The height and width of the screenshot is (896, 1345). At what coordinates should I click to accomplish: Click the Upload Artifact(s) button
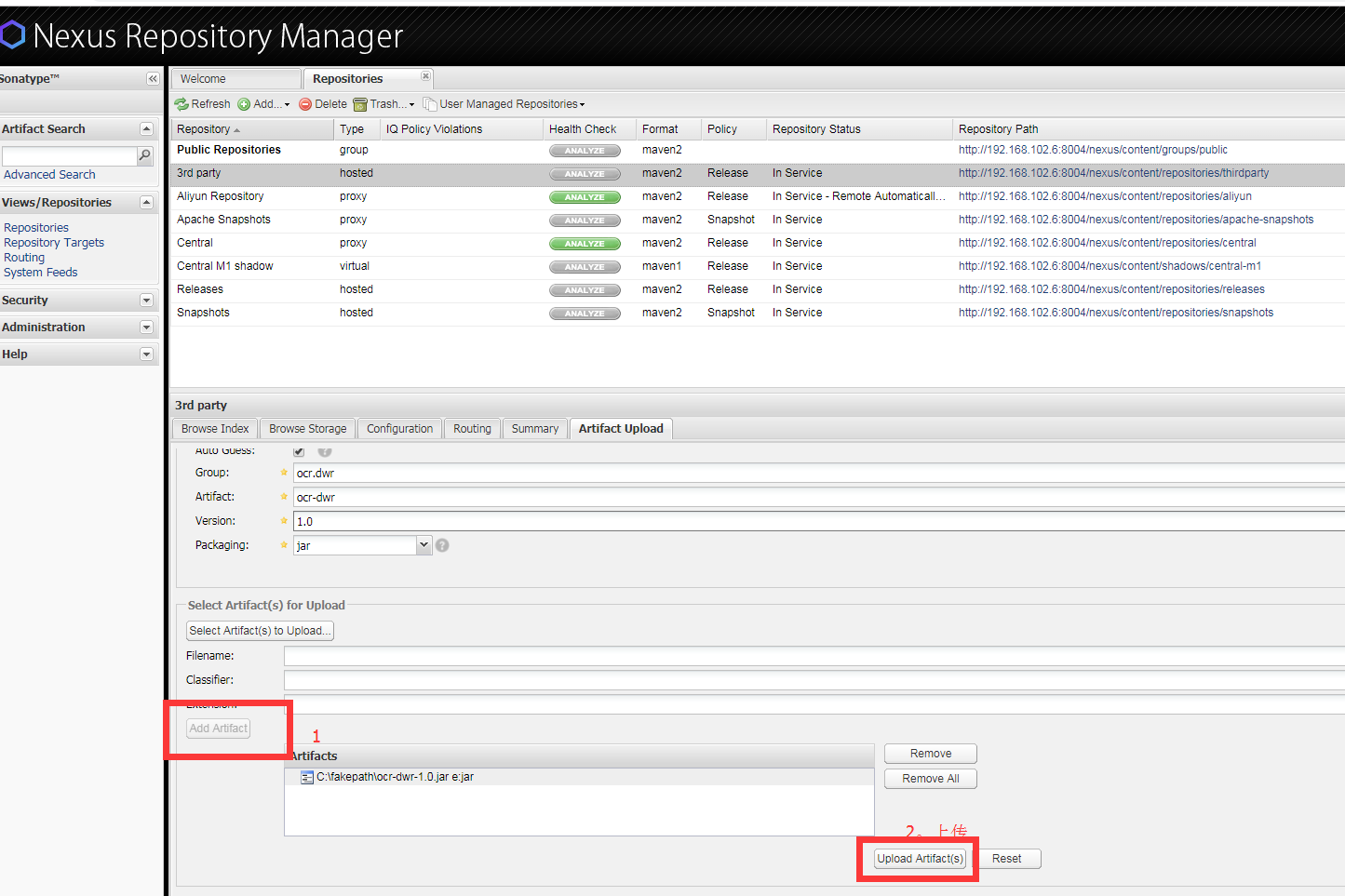(x=921, y=859)
